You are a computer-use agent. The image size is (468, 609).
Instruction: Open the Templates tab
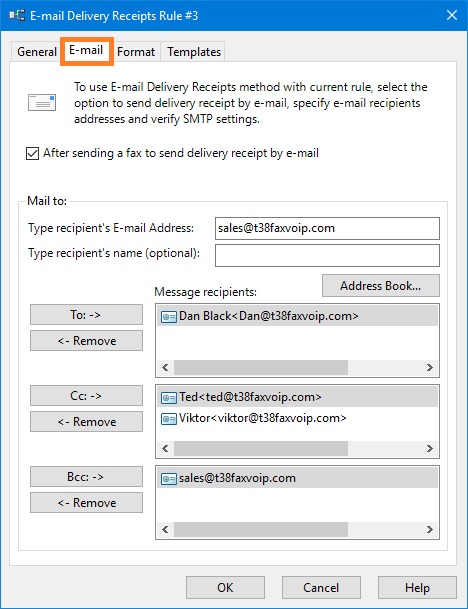click(x=194, y=52)
